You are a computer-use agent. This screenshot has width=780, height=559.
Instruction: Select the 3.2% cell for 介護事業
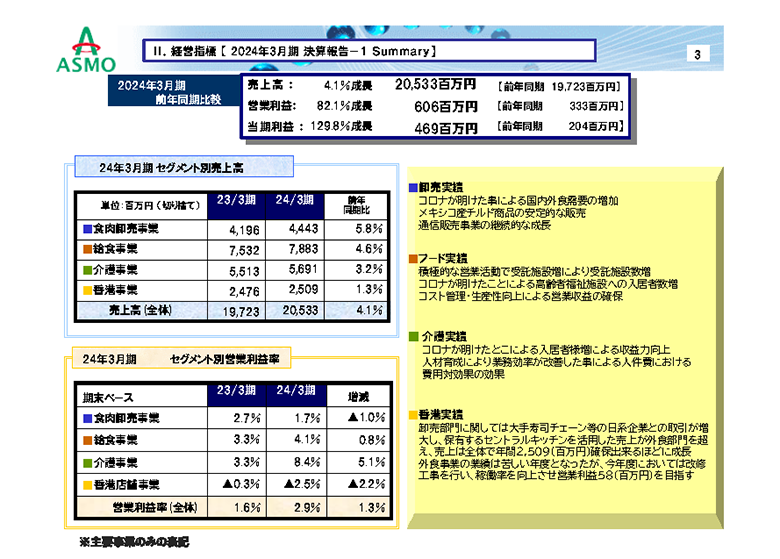[356, 270]
